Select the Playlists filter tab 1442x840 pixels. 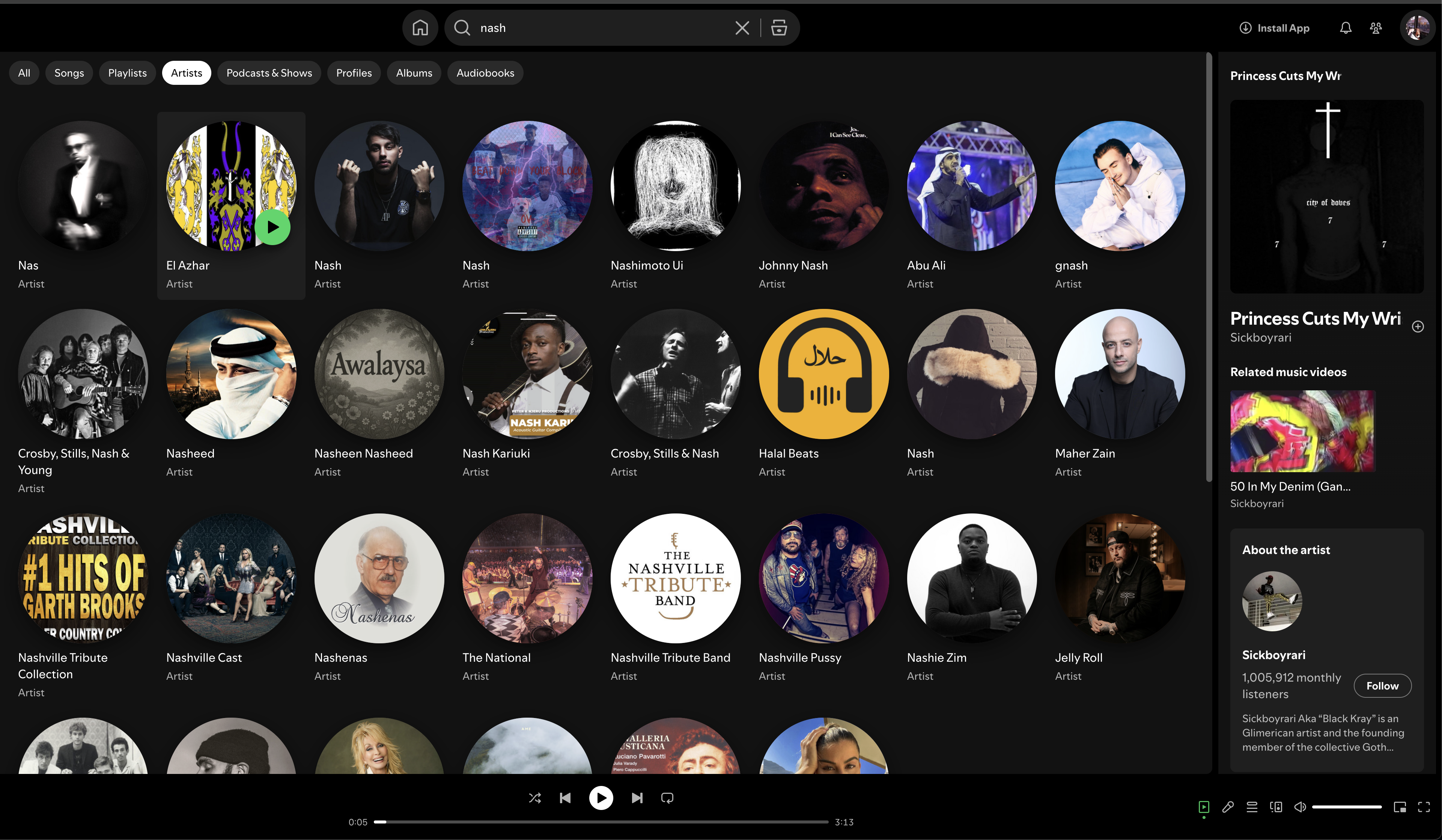pyautogui.click(x=127, y=73)
